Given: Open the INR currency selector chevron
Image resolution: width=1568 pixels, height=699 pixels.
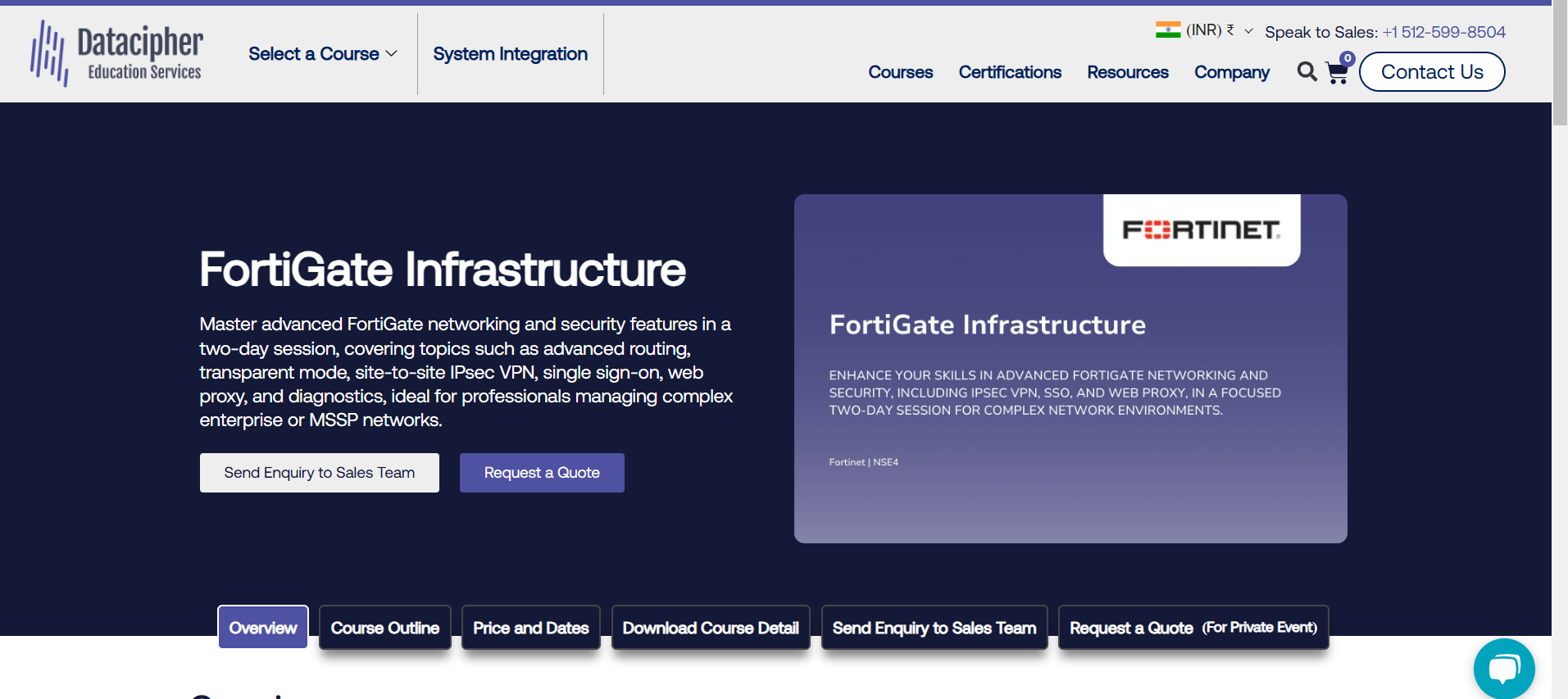Looking at the screenshot, I should (1248, 31).
